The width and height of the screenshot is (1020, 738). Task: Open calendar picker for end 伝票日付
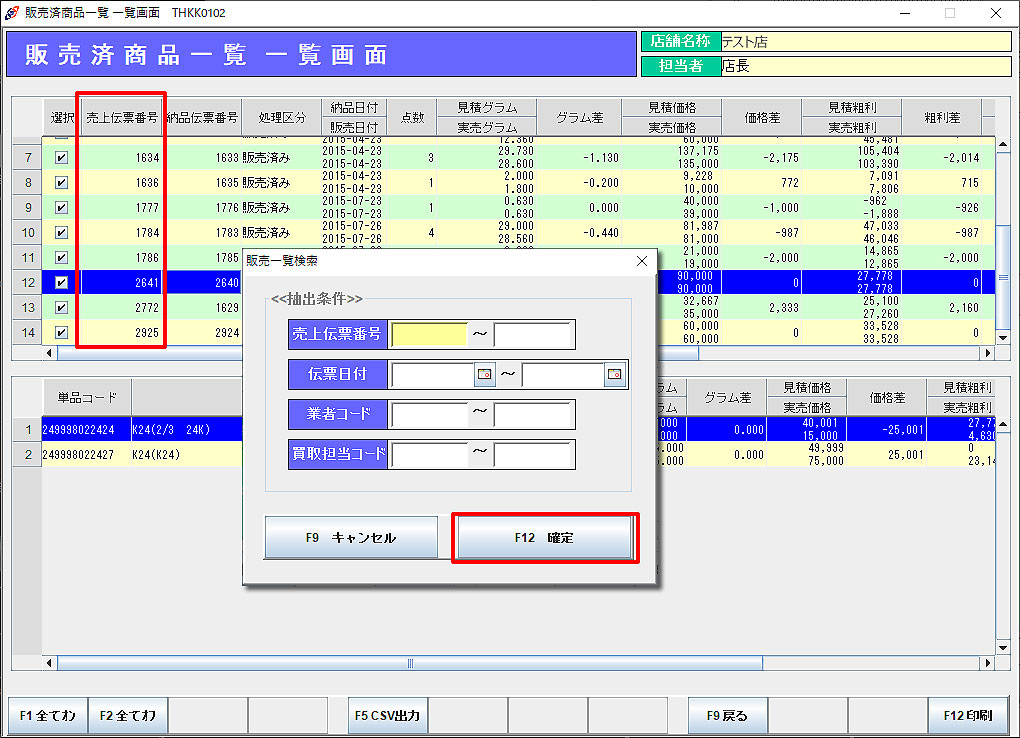[x=615, y=374]
